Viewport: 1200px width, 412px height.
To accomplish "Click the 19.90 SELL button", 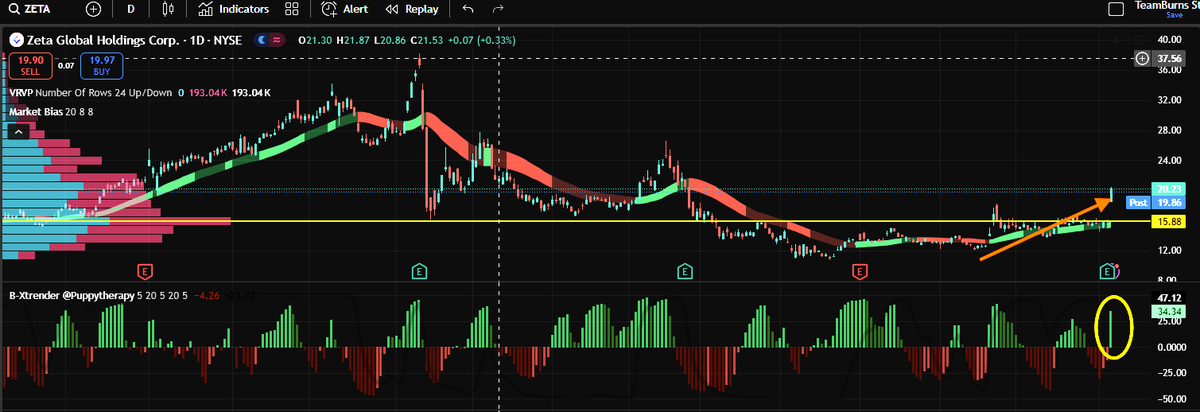I will click(30, 66).
